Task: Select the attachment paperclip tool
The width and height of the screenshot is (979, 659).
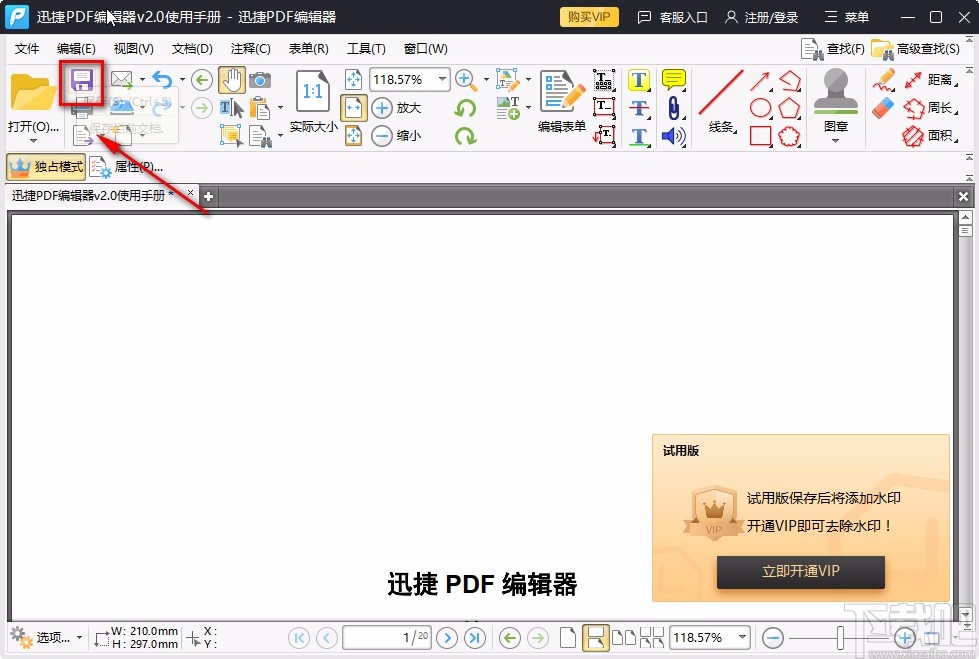Action: click(x=672, y=108)
